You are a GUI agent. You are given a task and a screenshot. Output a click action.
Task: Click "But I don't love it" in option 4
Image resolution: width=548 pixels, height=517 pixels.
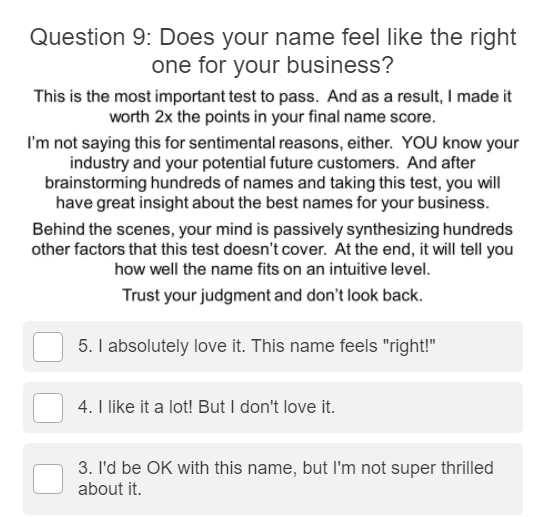point(267,407)
